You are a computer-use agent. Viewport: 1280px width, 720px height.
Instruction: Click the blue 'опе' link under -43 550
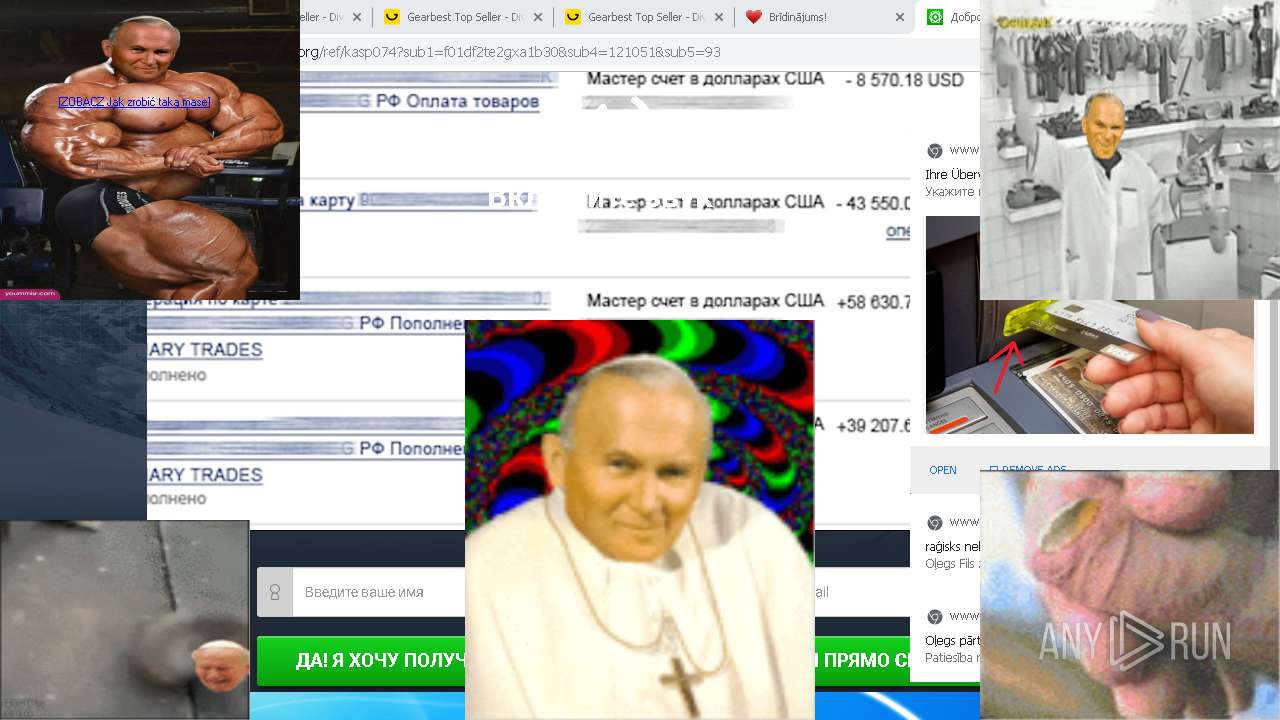click(898, 231)
